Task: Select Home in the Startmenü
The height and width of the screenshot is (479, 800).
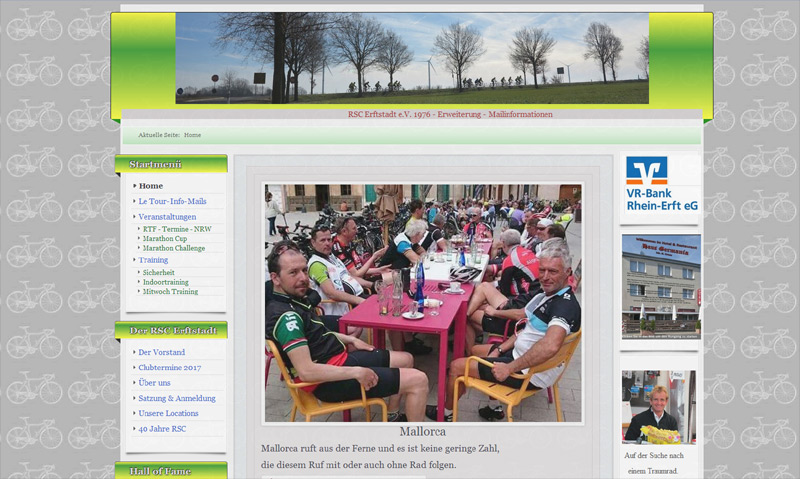Action: tap(151, 186)
